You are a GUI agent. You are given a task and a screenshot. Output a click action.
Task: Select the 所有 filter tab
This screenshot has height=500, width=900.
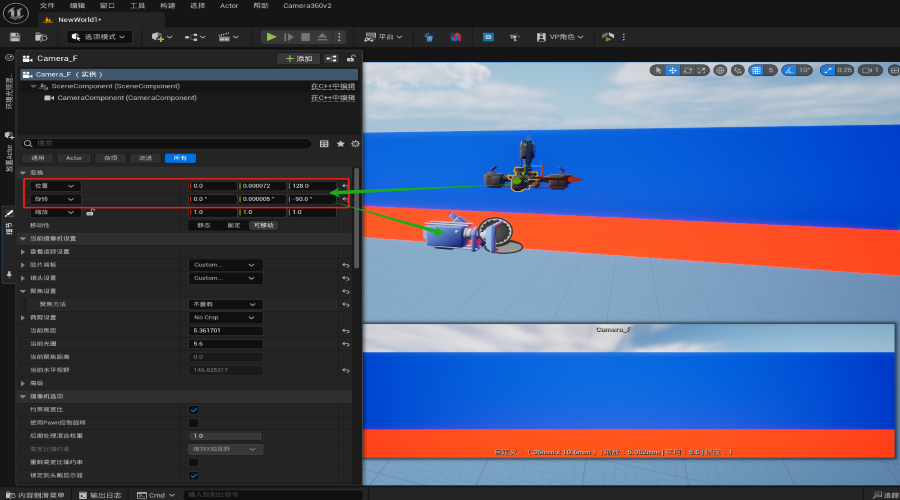pos(180,158)
